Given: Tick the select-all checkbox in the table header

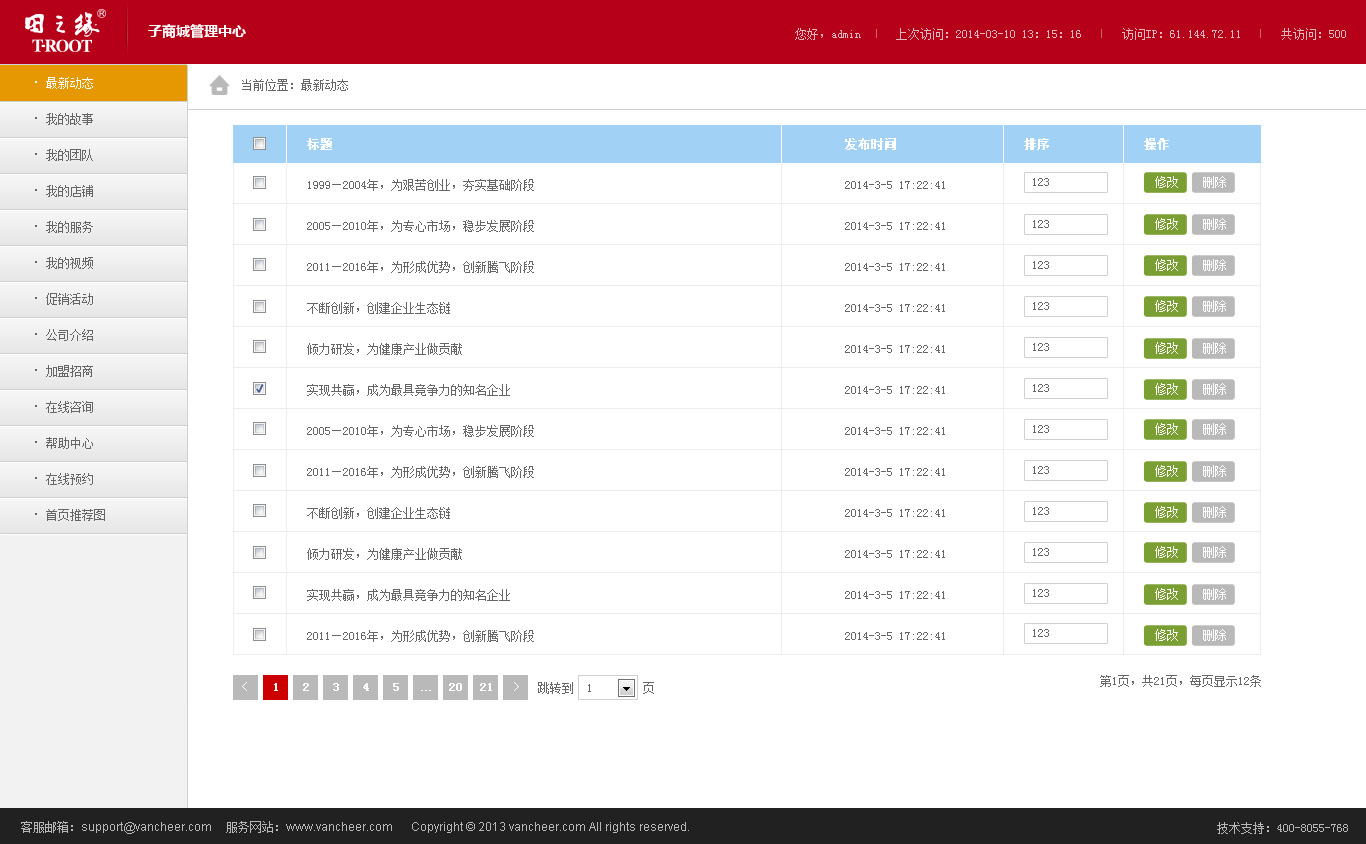Looking at the screenshot, I should point(260,144).
